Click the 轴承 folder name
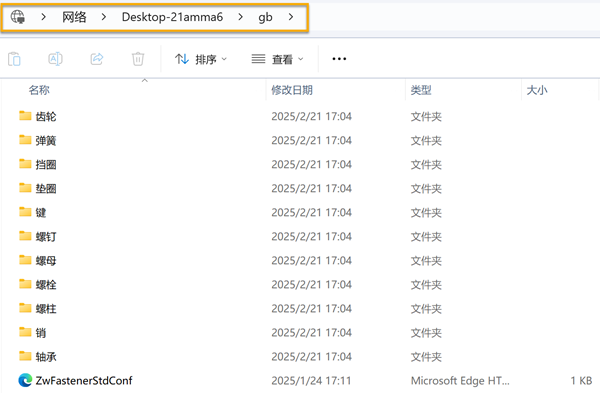This screenshot has width=600, height=393. [46, 357]
